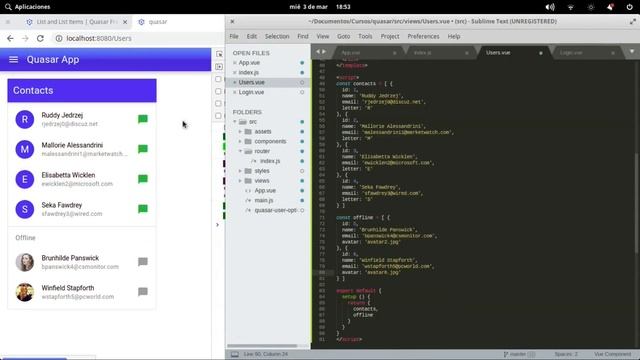Click the Spaces: 2 indentation setting
The width and height of the screenshot is (640, 360).
coord(566,354)
